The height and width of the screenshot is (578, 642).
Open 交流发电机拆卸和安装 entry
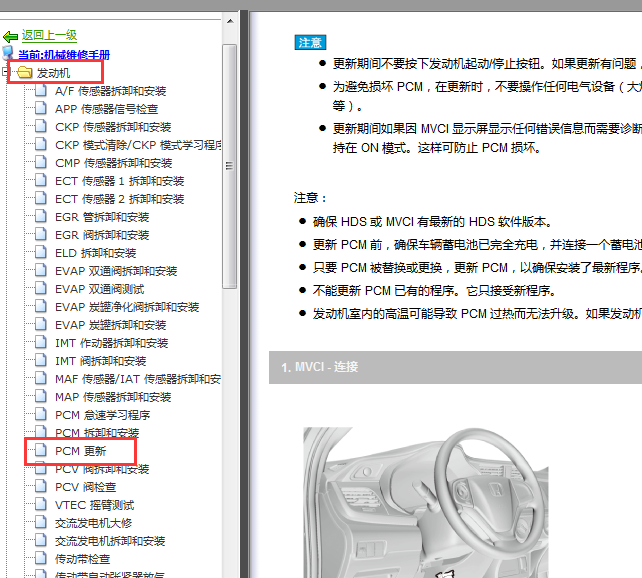pos(110,541)
